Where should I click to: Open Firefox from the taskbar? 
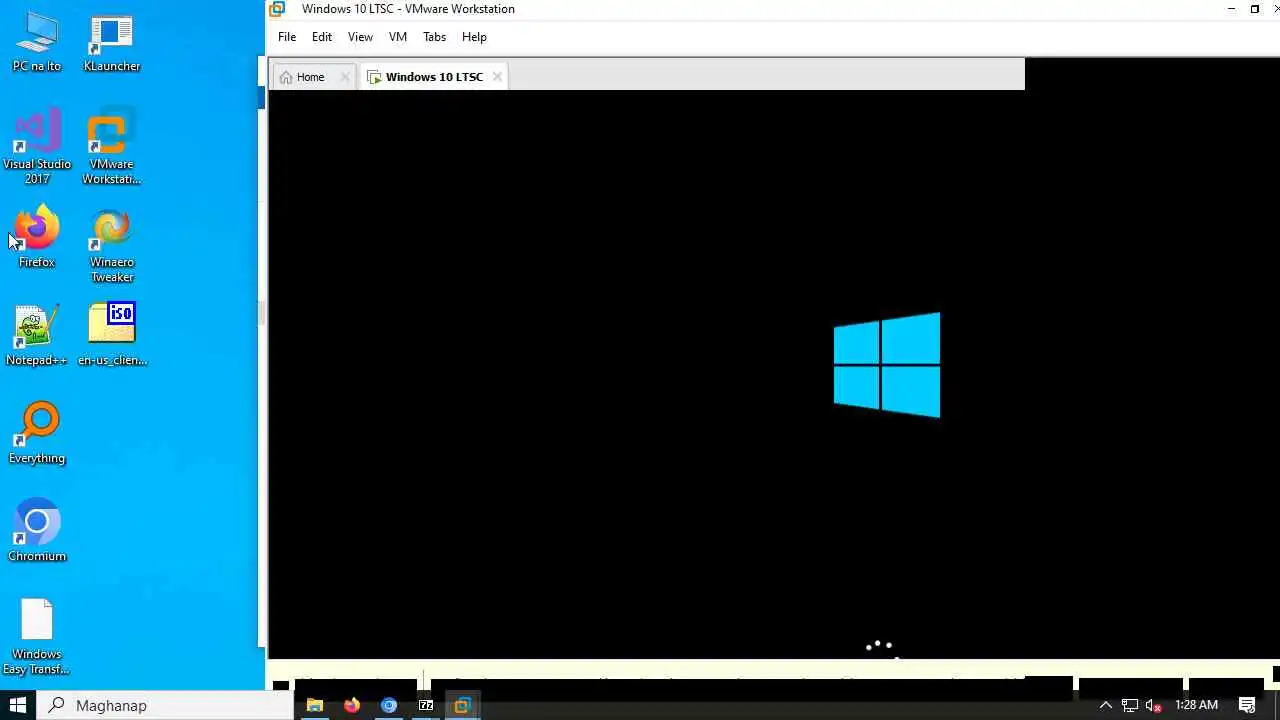click(352, 705)
